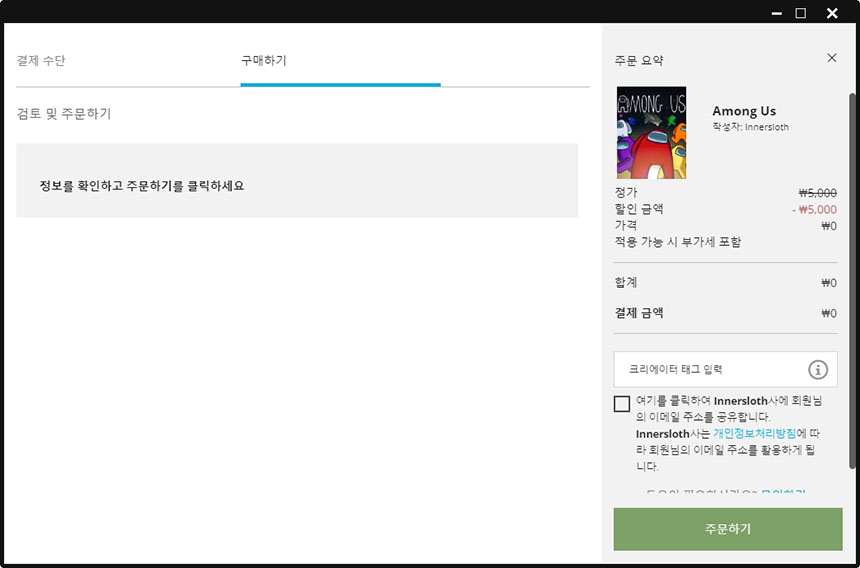Screen dimensions: 860x568
Task: Click the 작성자: Innersloth text
Action: pyautogui.click(x=750, y=127)
